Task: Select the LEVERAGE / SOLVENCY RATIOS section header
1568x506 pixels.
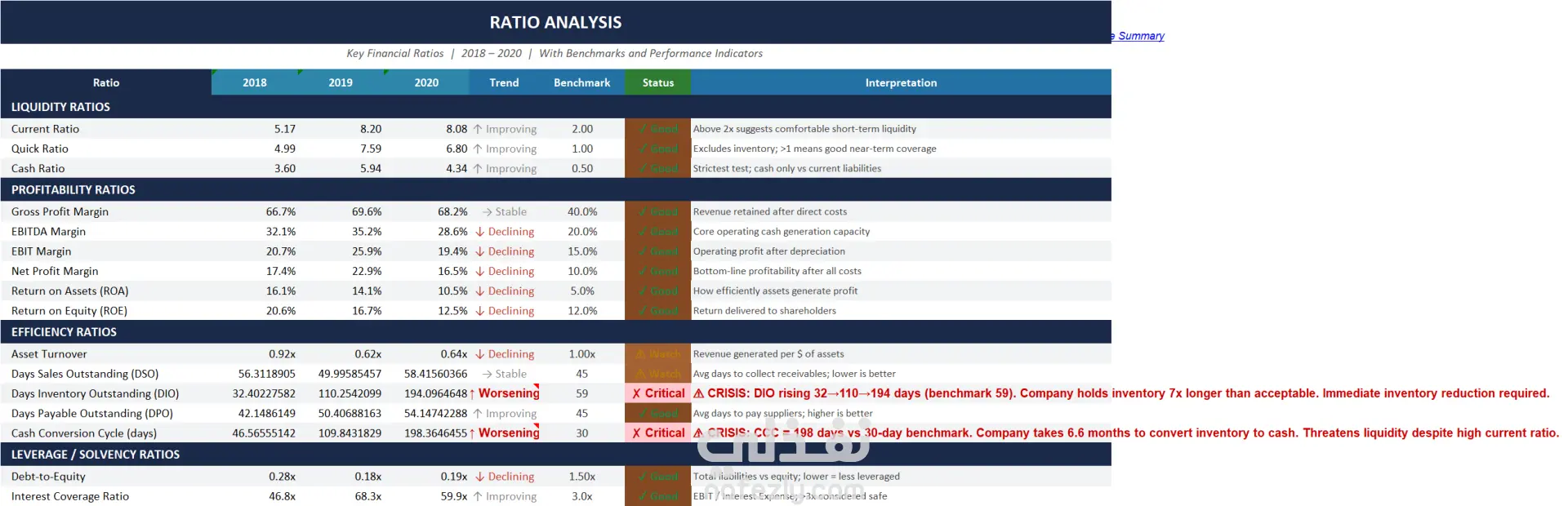Action: (x=555, y=455)
